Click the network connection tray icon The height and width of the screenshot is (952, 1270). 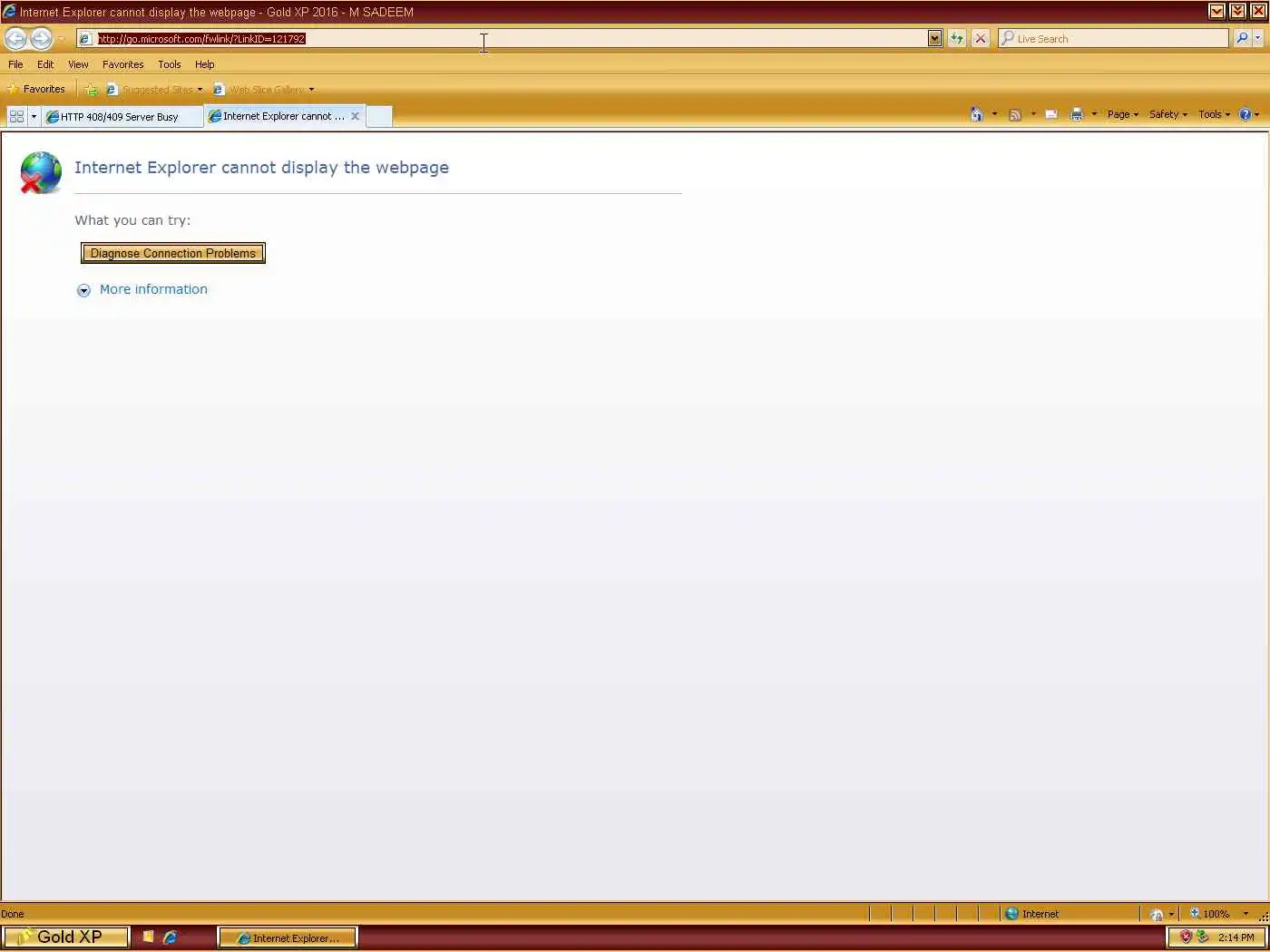tap(1203, 937)
